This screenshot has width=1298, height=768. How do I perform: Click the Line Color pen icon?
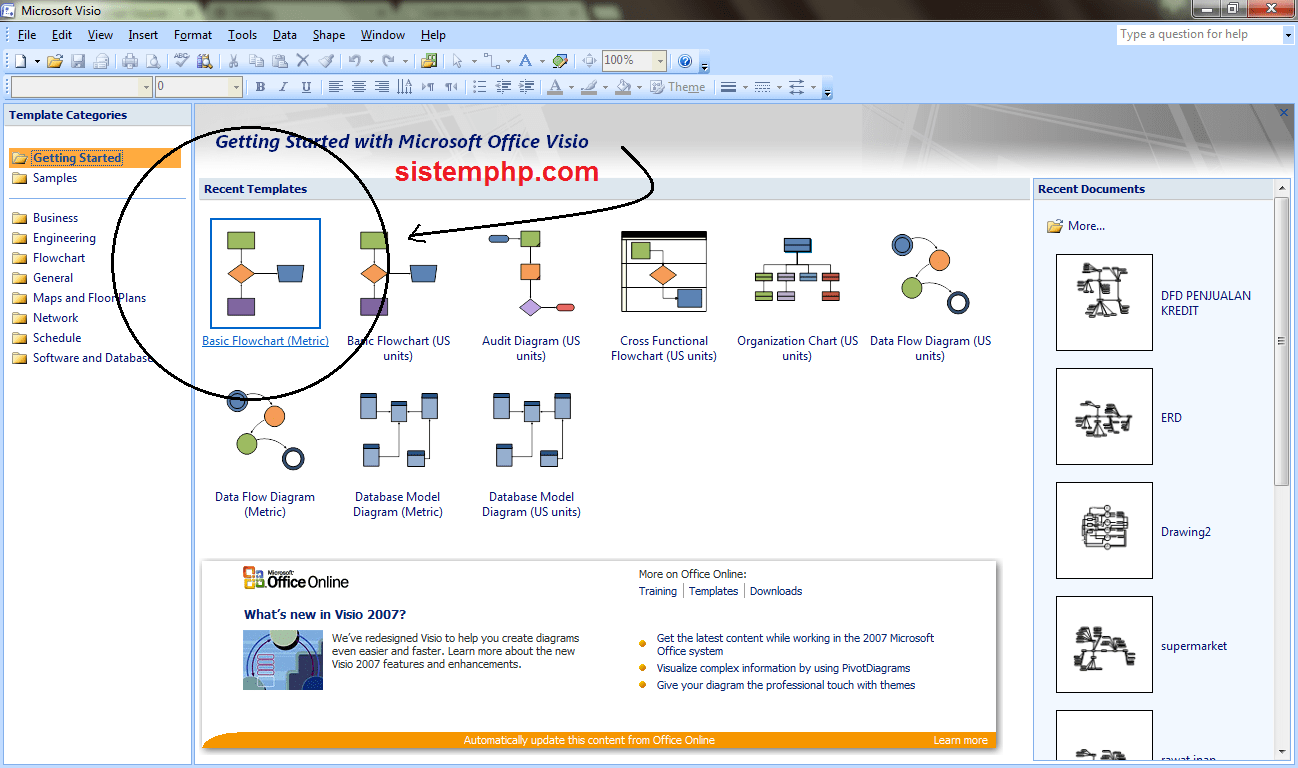coord(588,87)
